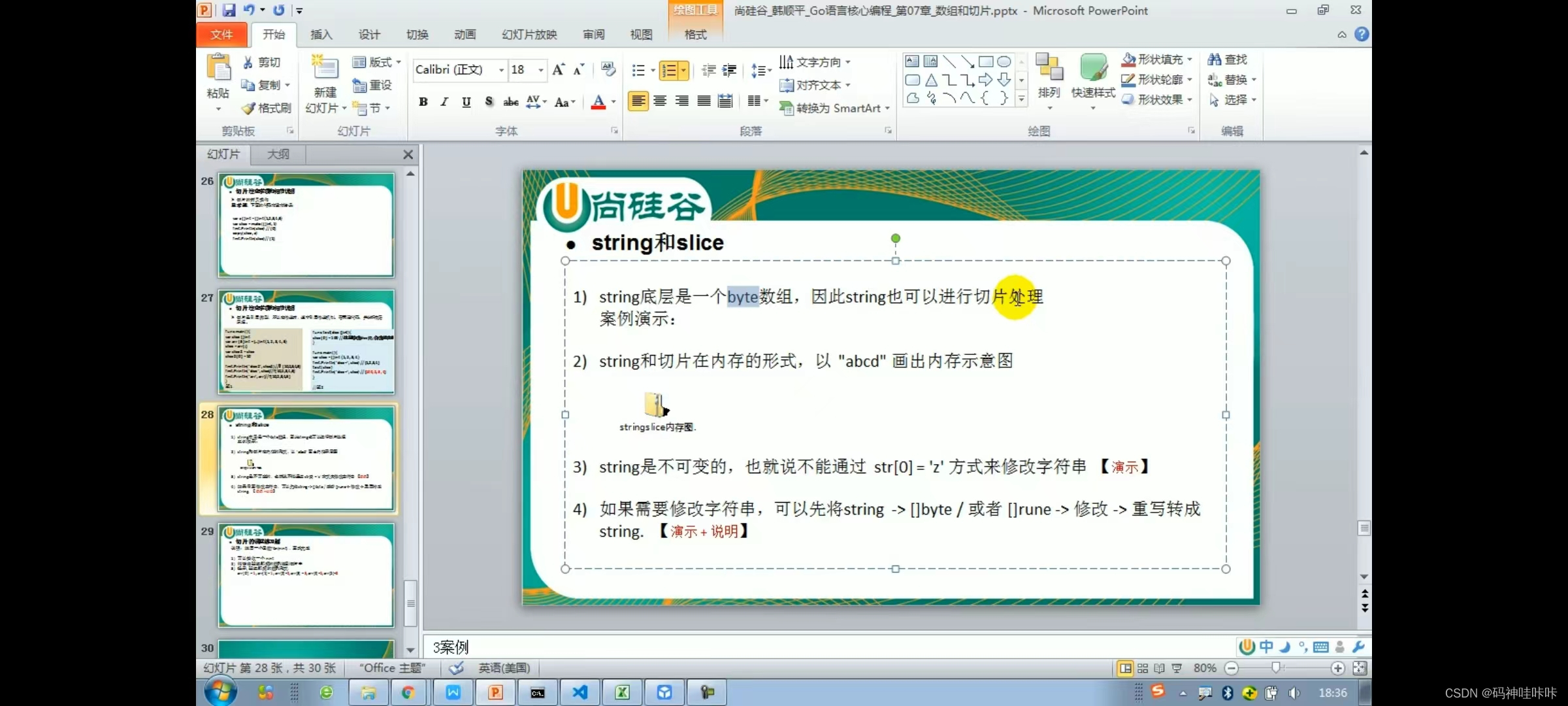
Task: Click the Undo arrow icon
Action: [x=249, y=10]
